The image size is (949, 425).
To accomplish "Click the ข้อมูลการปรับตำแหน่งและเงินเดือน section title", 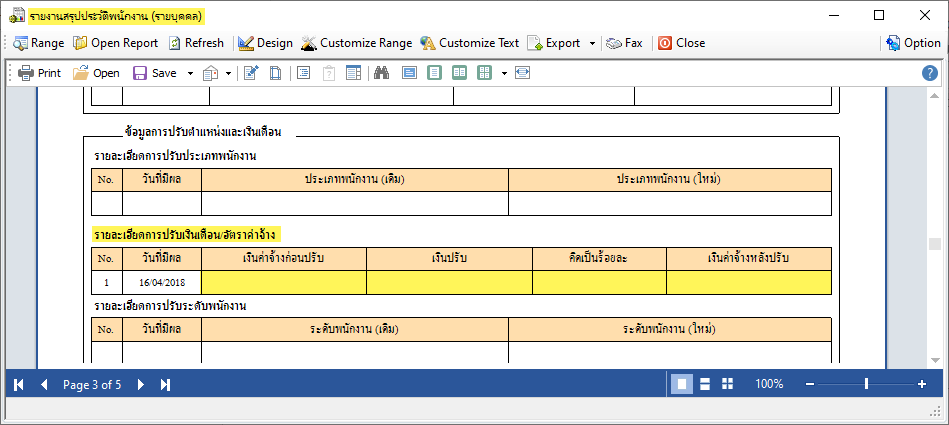I will (x=203, y=131).
